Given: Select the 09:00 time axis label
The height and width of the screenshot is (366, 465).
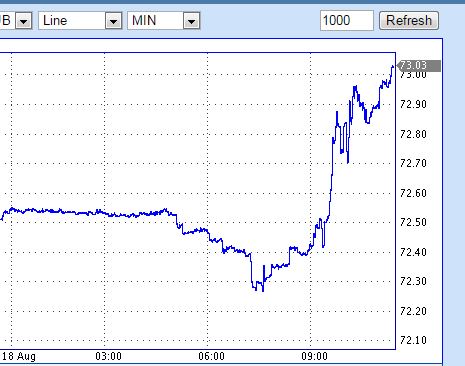Looking at the screenshot, I should tap(314, 356).
